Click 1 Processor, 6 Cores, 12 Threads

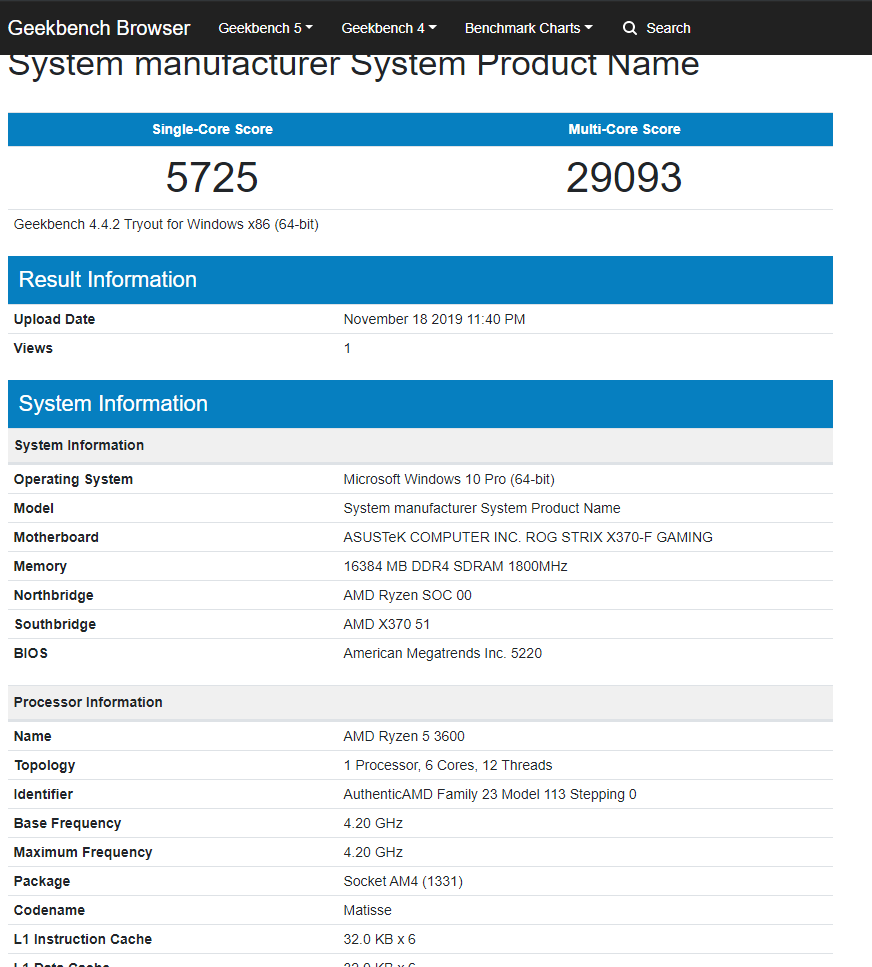[448, 765]
